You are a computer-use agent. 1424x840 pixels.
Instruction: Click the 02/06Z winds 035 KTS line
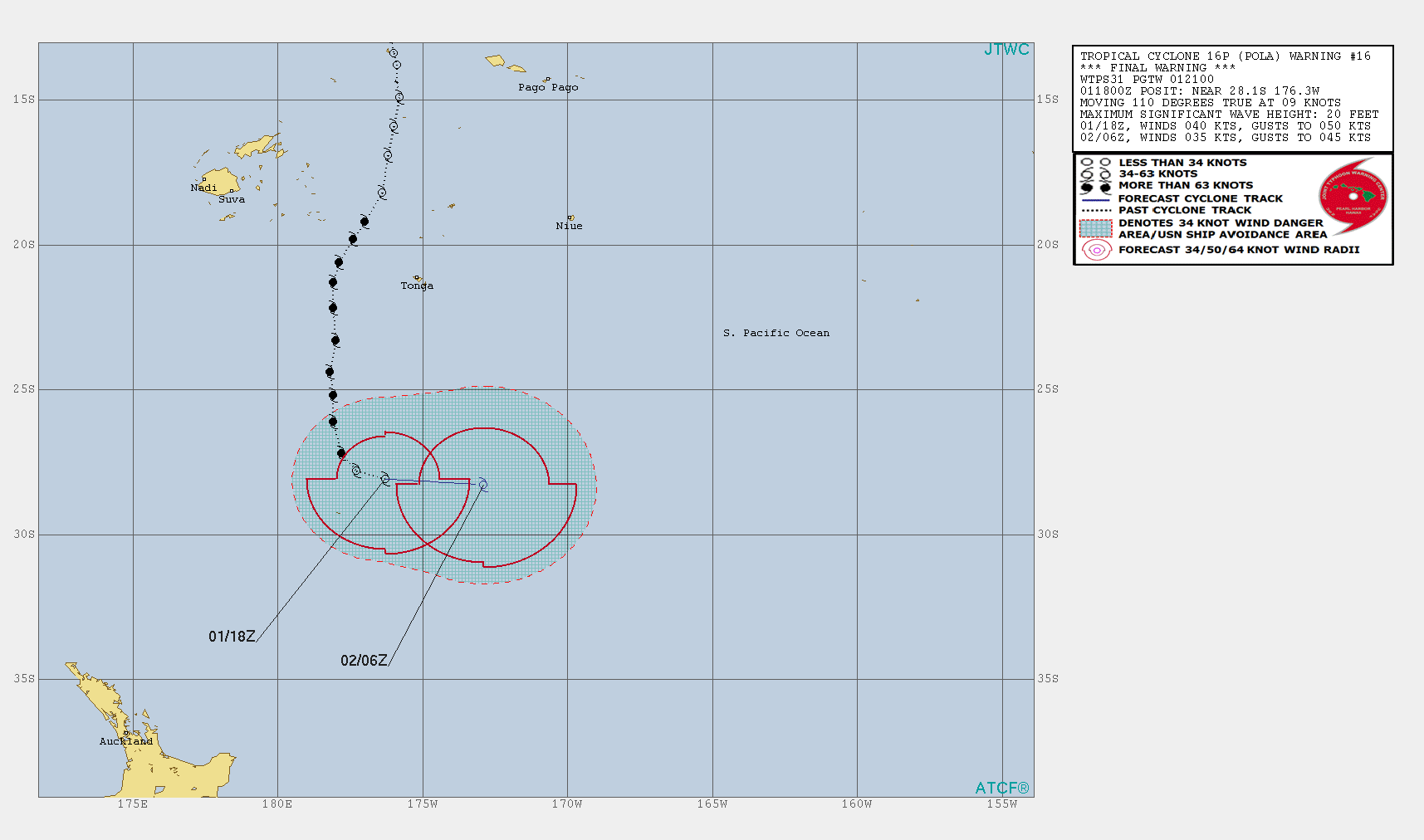(x=1226, y=138)
